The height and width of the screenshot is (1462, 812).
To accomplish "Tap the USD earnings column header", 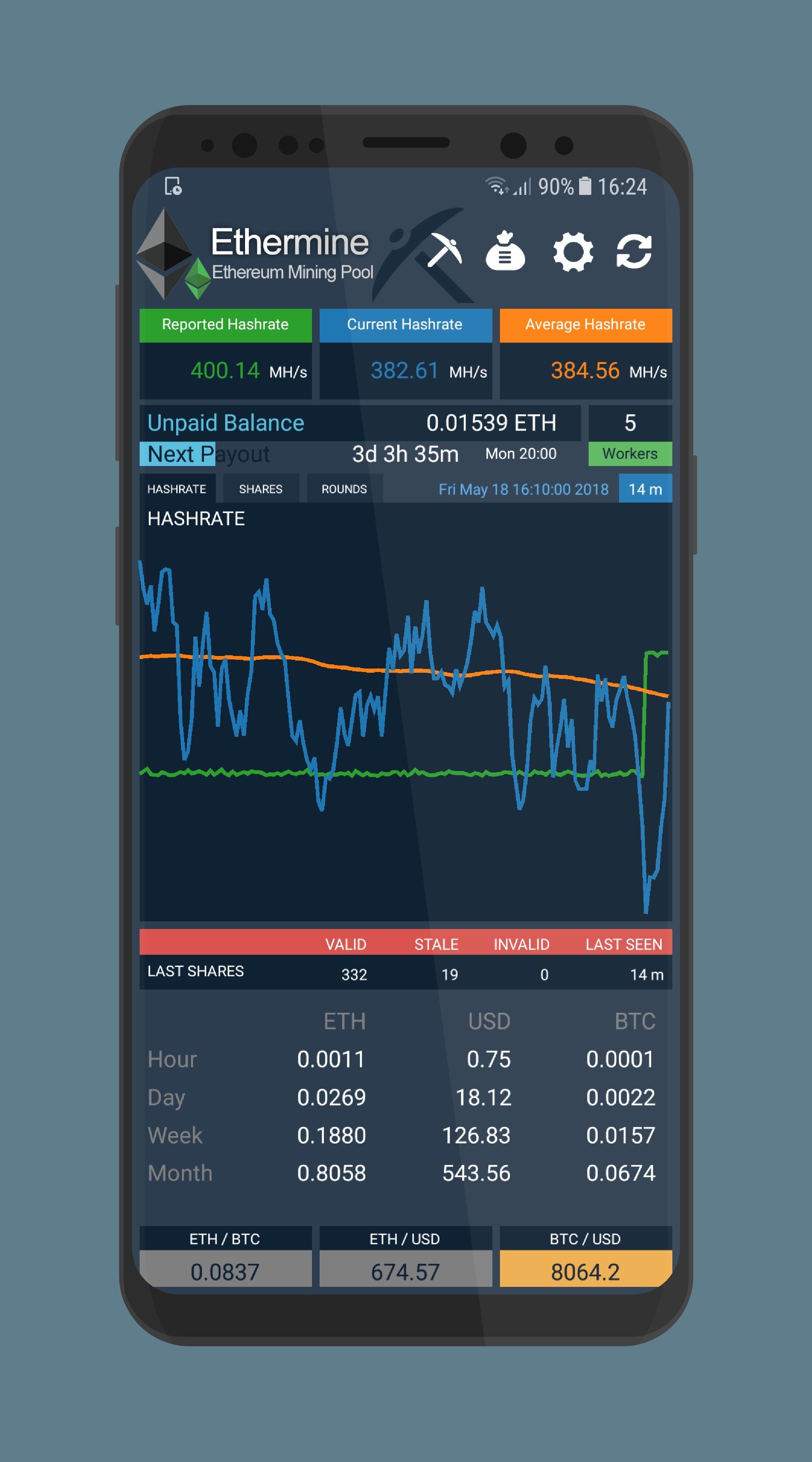I will (x=489, y=1021).
